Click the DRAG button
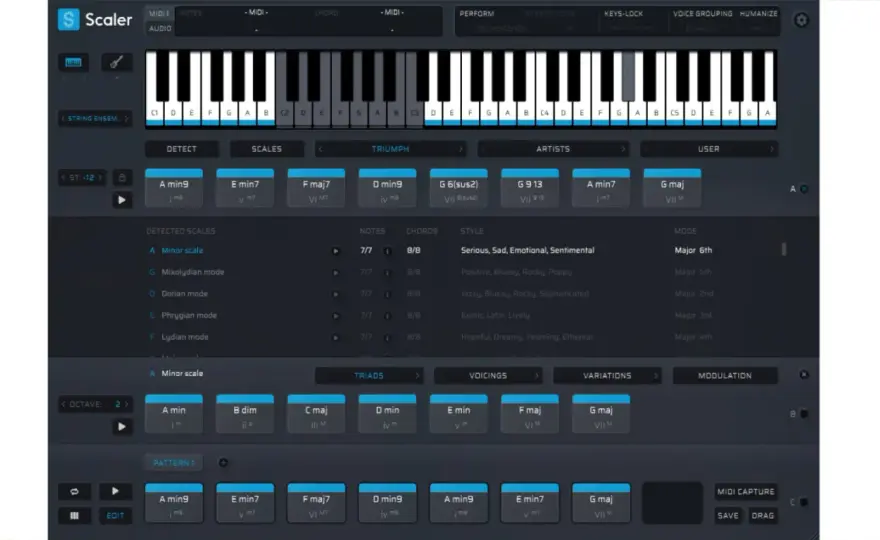This screenshot has height=540, width=880. tap(763, 515)
